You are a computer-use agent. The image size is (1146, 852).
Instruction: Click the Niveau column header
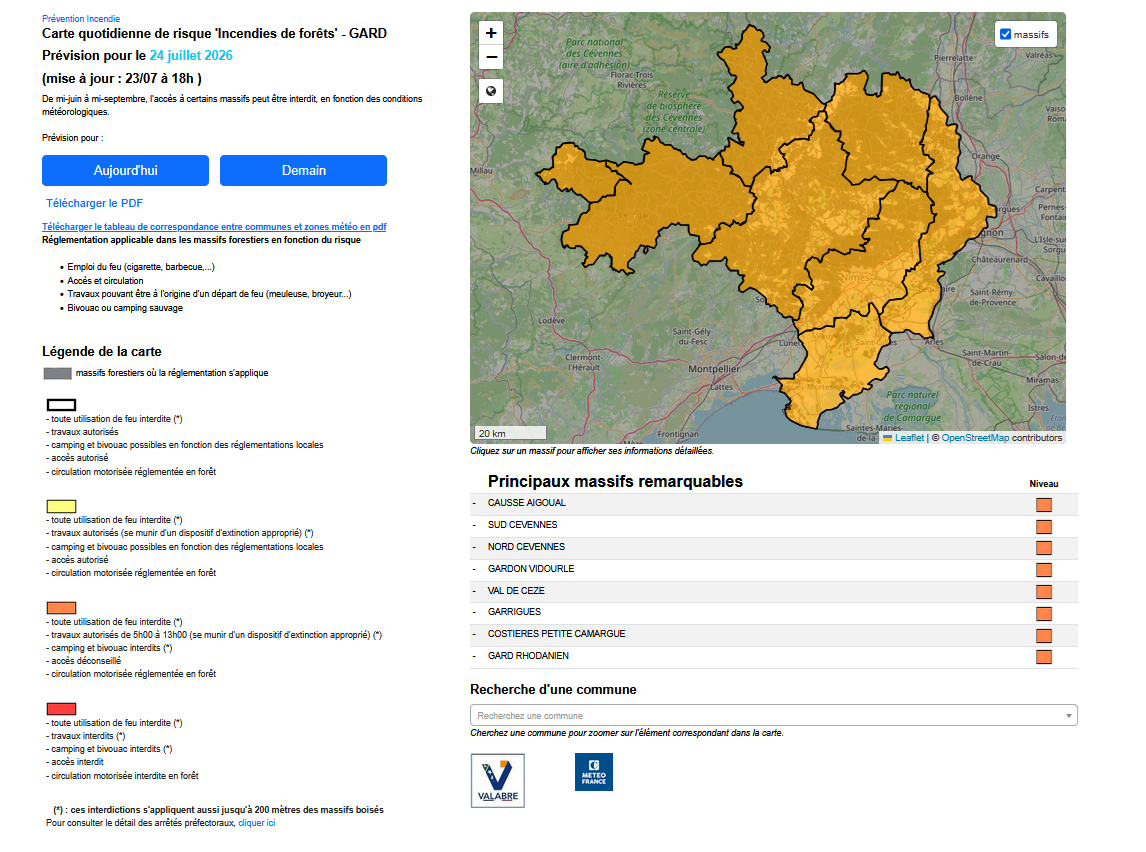pyautogui.click(x=1044, y=484)
